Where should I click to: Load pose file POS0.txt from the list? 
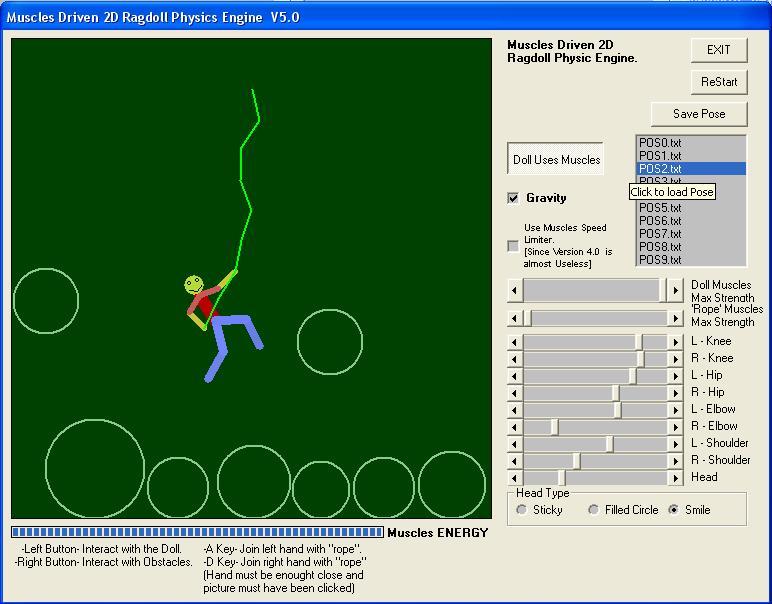(660, 143)
